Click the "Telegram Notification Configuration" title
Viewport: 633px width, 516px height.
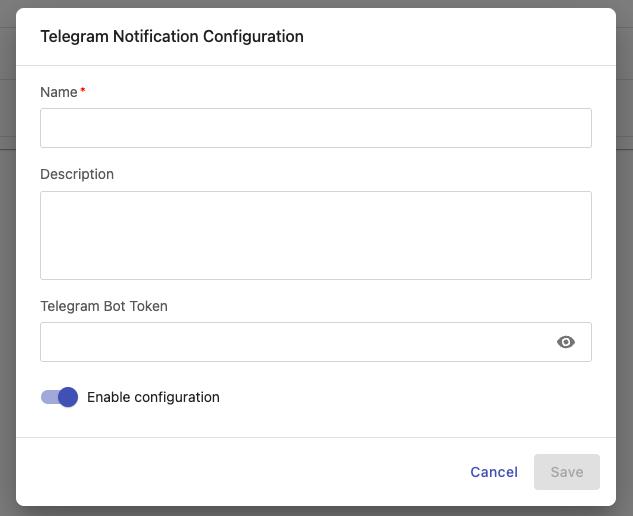click(172, 37)
